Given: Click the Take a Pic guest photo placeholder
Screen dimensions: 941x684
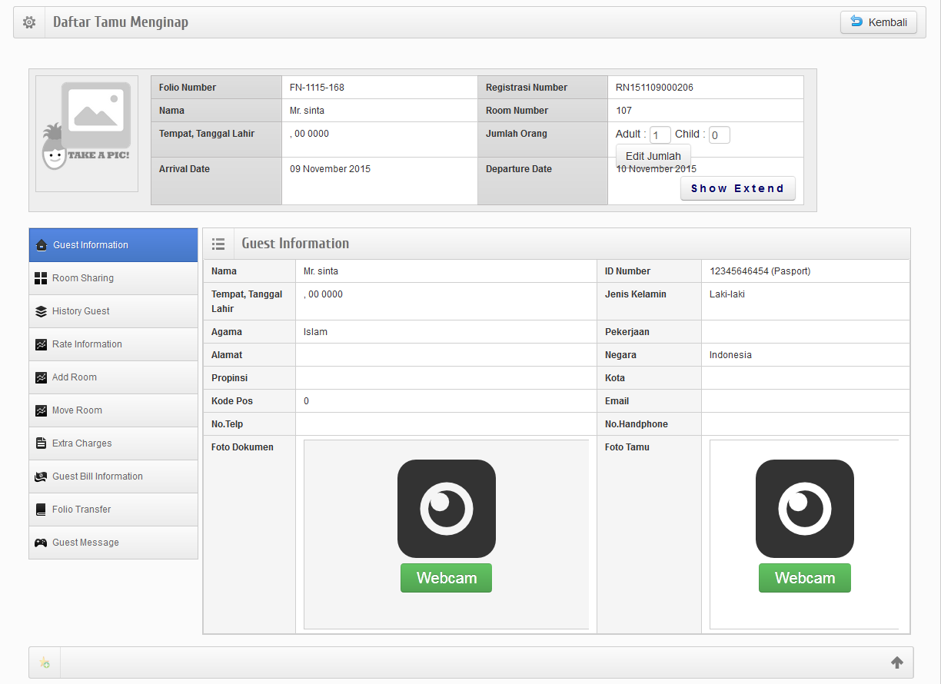Looking at the screenshot, I should click(87, 134).
